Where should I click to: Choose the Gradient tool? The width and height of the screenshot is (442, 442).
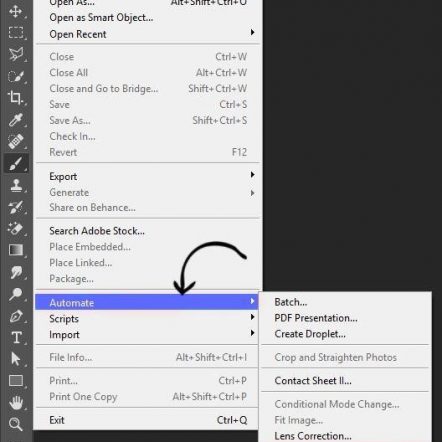click(x=16, y=250)
